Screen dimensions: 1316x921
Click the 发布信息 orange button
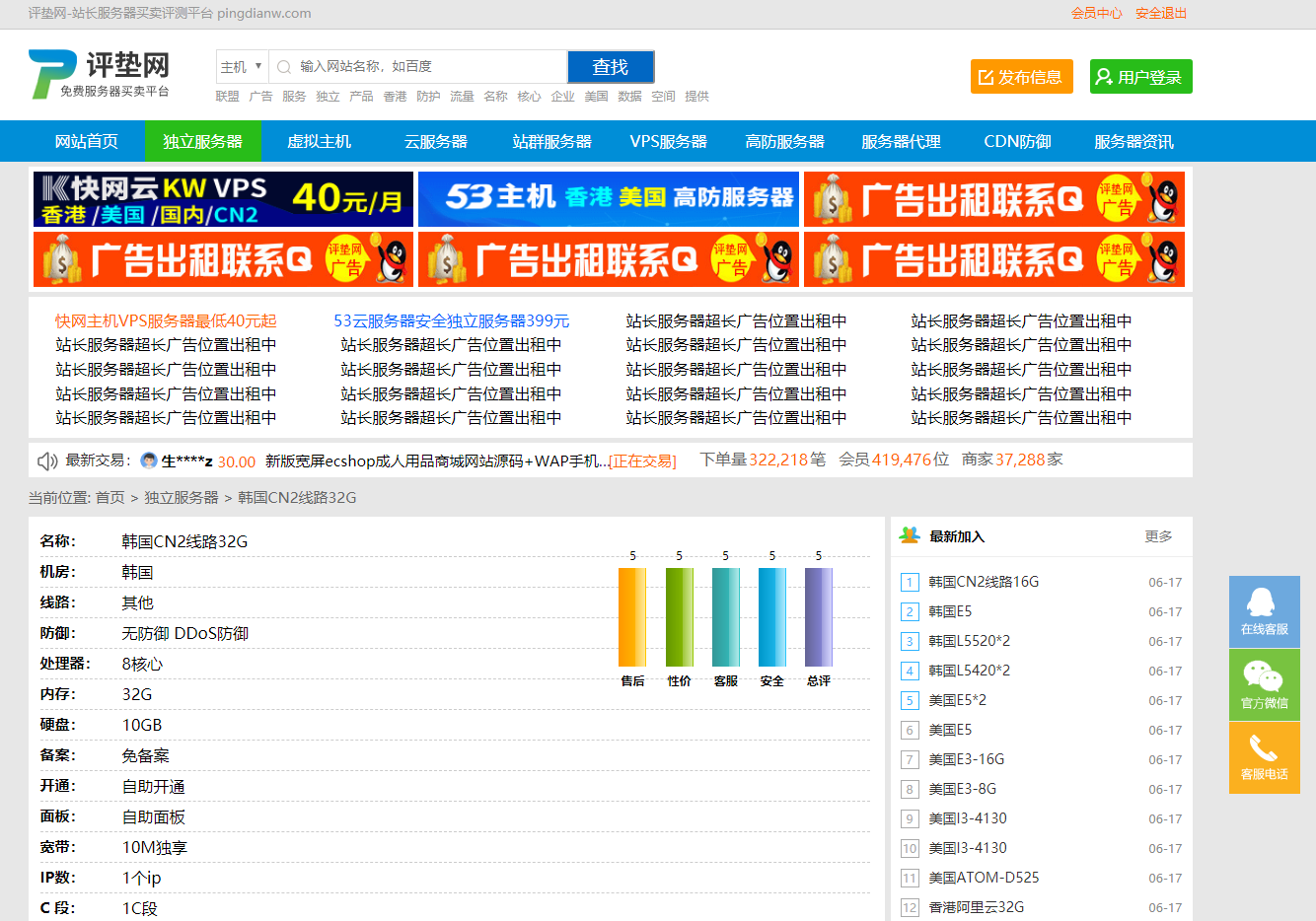1021,77
